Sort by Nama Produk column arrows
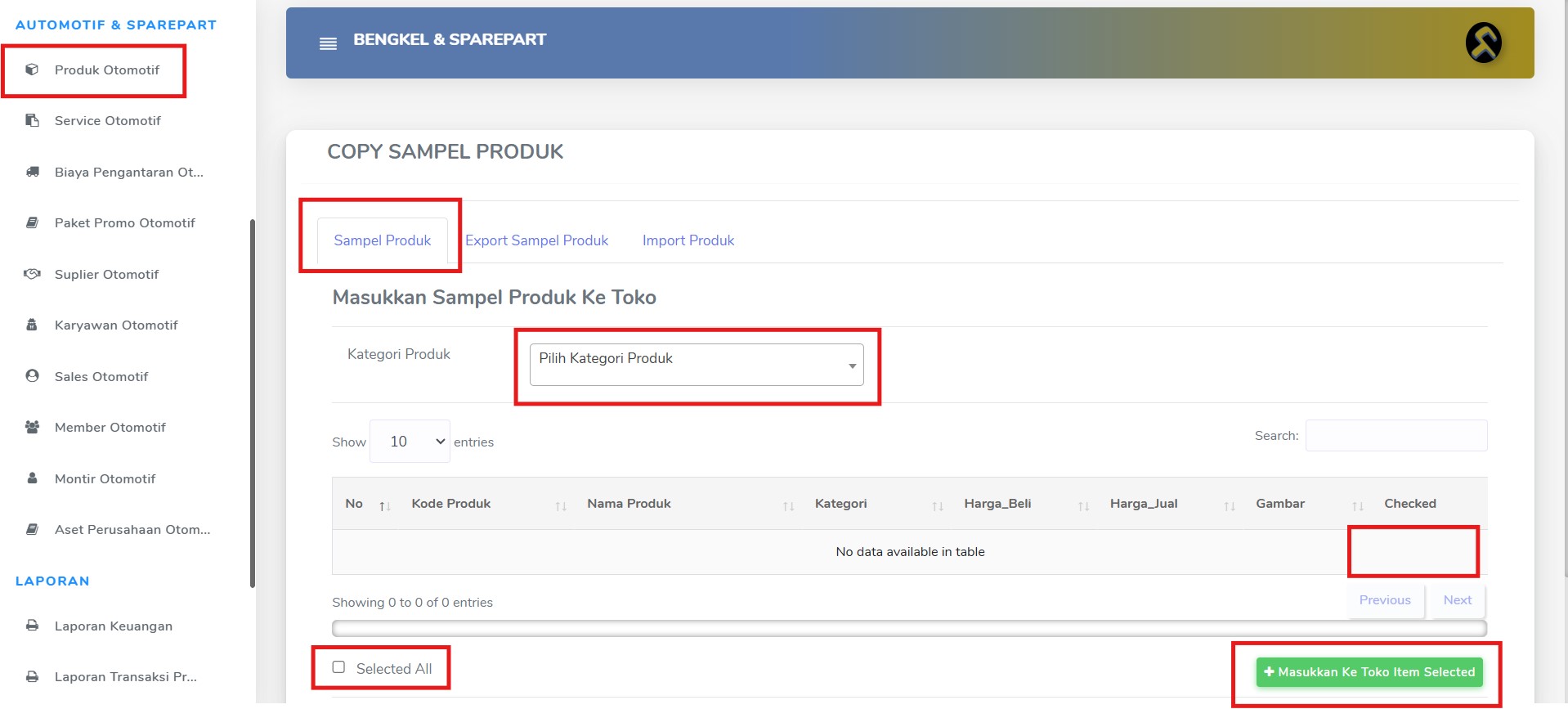The width and height of the screenshot is (1568, 709). point(789,506)
